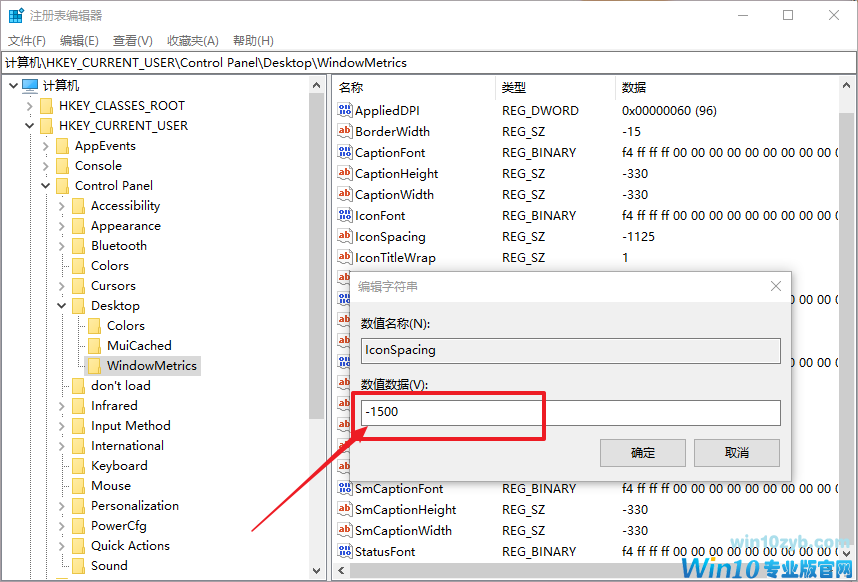This screenshot has width=858, height=582.
Task: Expand the Personalization key node
Action: (x=62, y=506)
